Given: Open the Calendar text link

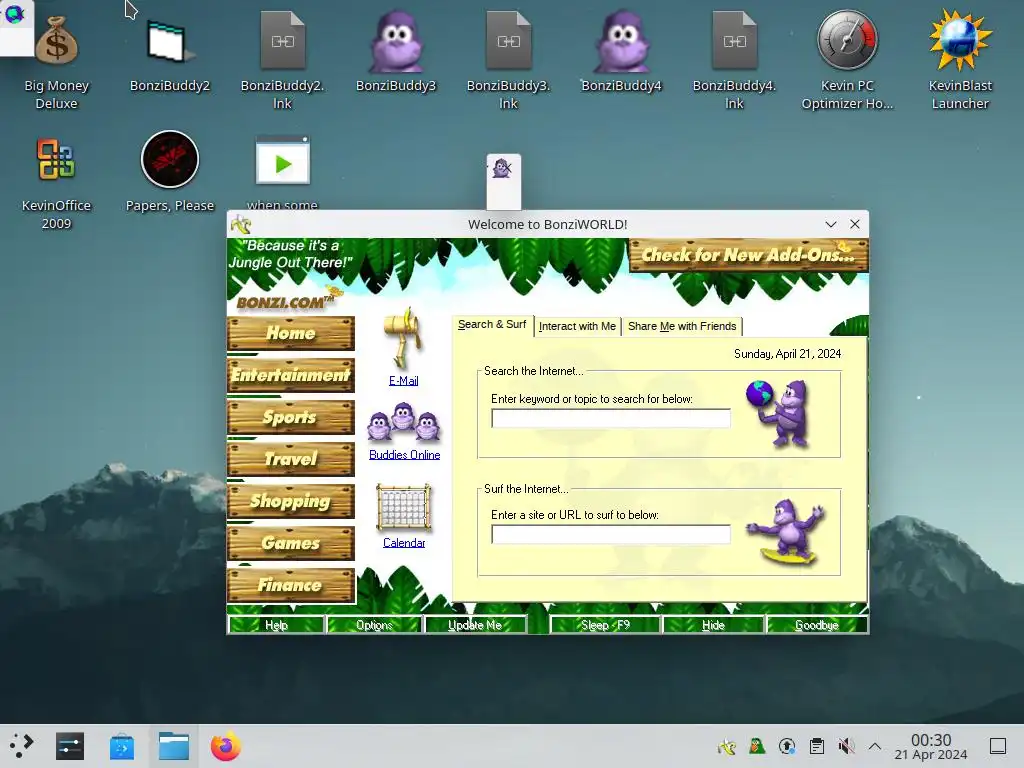Looking at the screenshot, I should (404, 543).
